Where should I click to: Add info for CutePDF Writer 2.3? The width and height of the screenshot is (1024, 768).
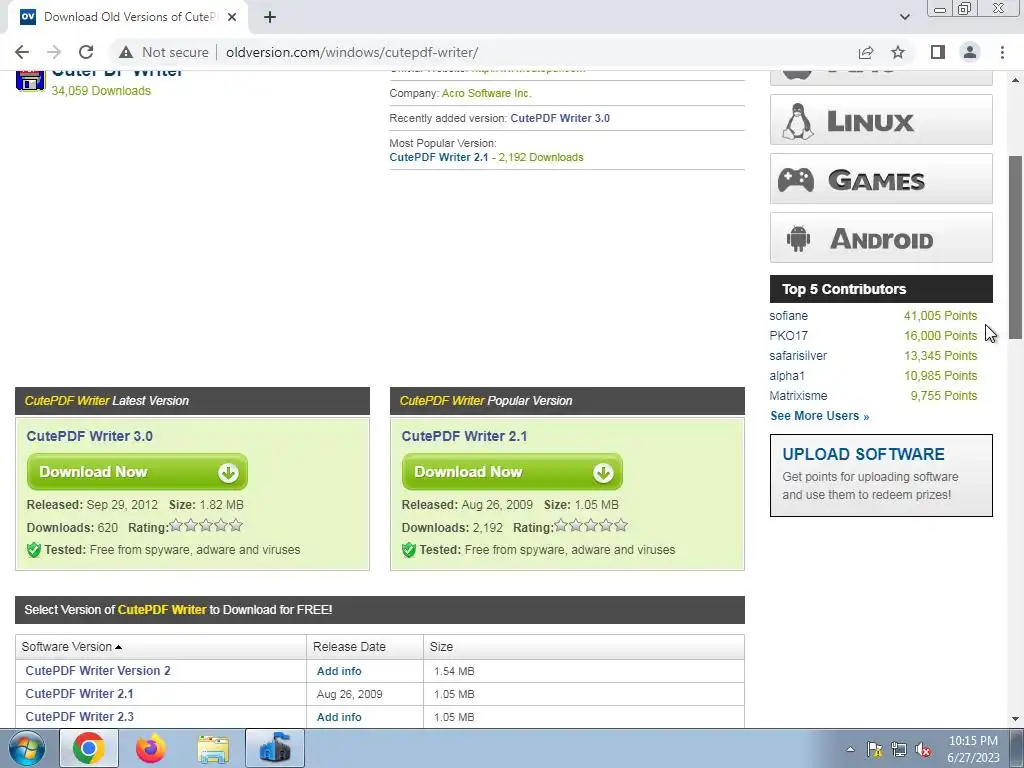pyautogui.click(x=339, y=717)
